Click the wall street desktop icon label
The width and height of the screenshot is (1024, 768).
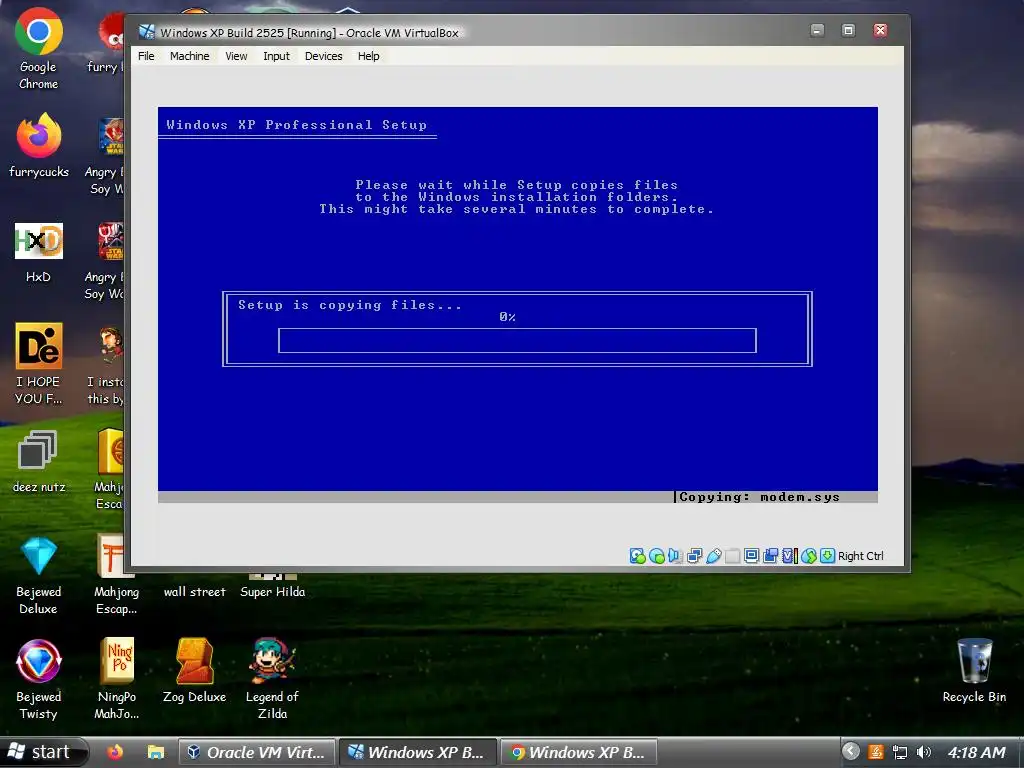tap(195, 592)
